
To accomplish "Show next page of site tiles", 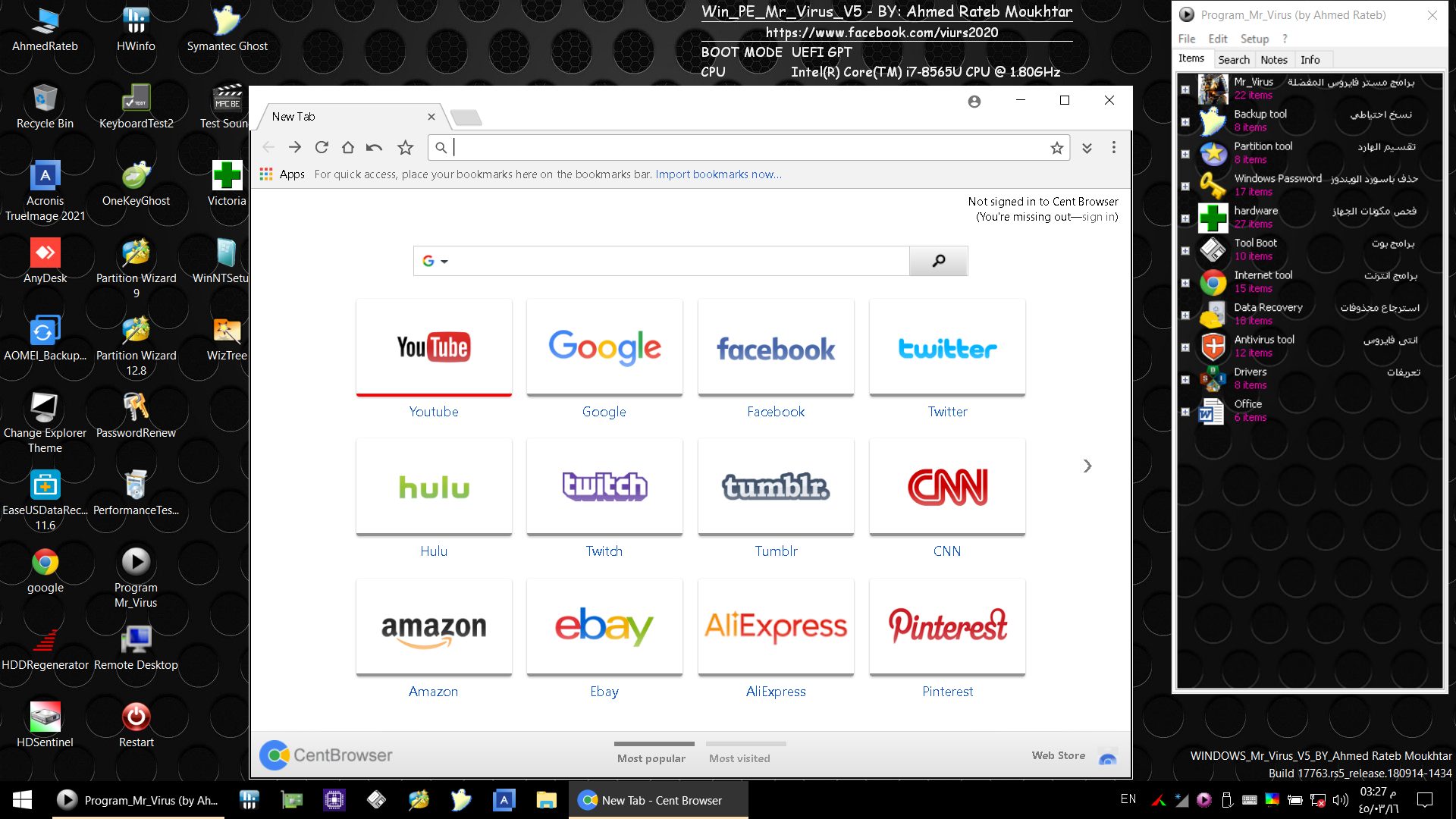I will 1087,466.
